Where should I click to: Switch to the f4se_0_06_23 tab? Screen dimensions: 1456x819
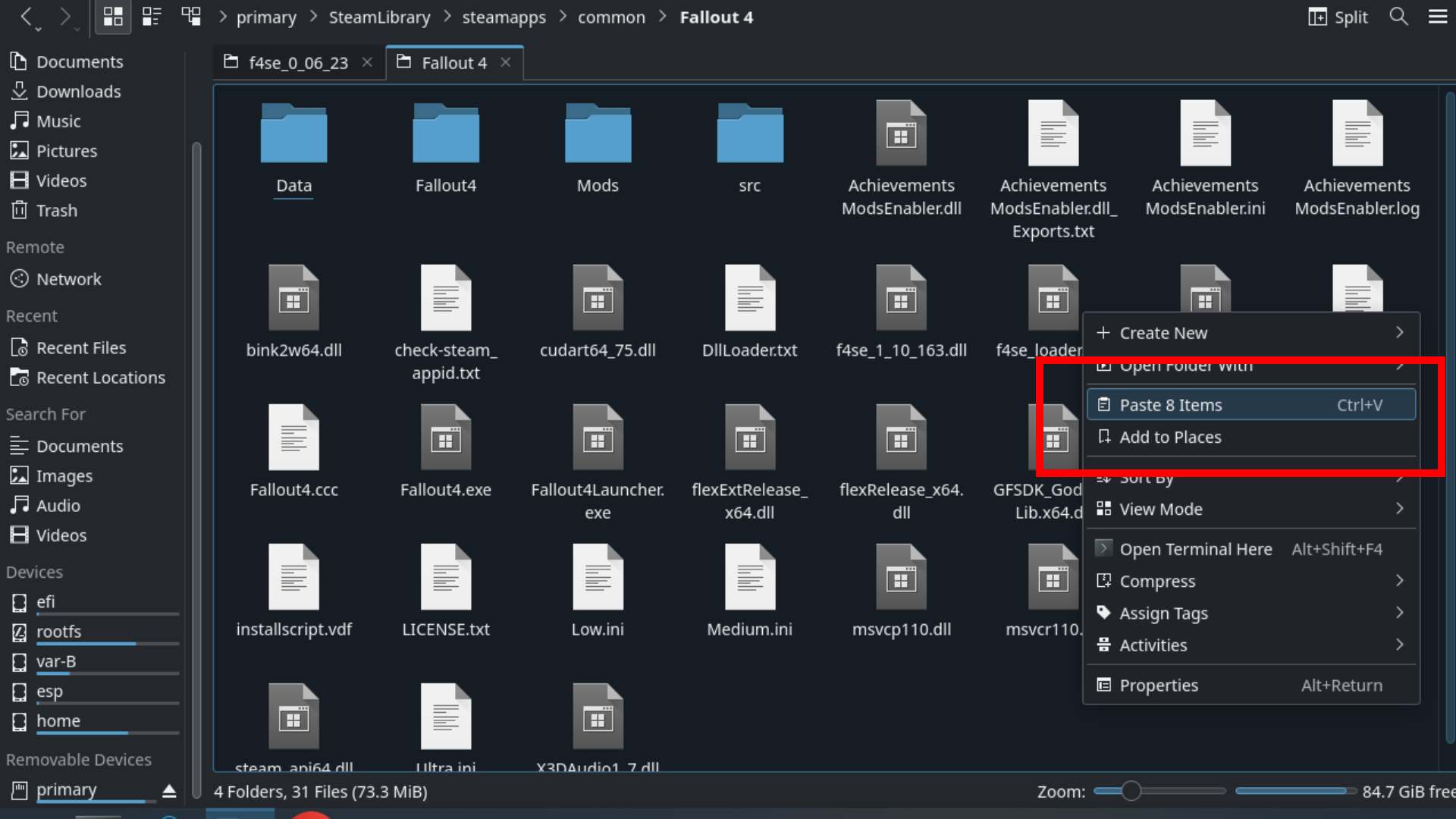tap(298, 62)
